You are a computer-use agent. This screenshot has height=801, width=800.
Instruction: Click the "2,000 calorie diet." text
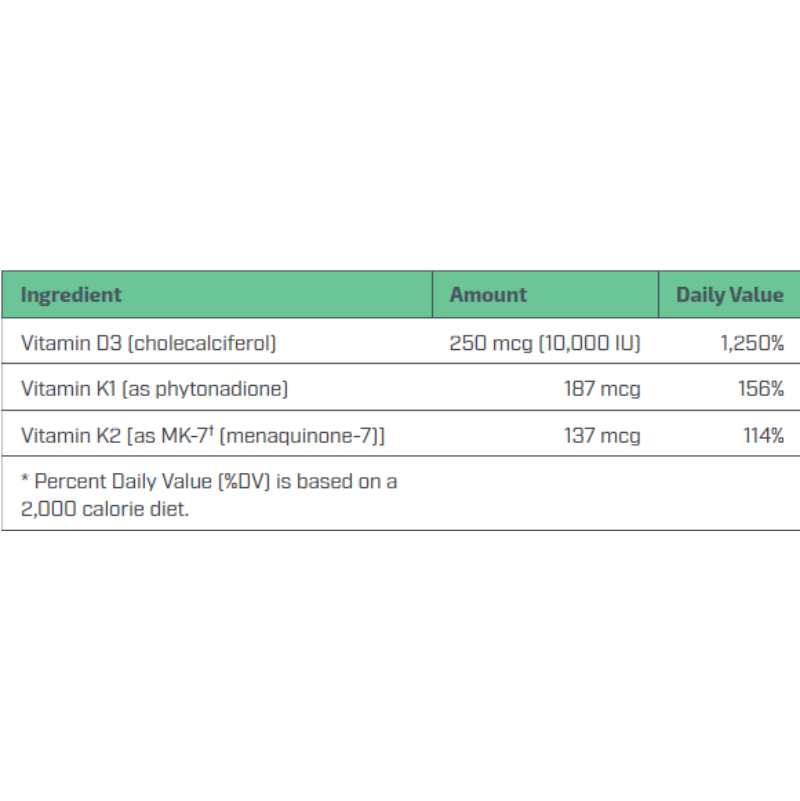click(x=105, y=509)
